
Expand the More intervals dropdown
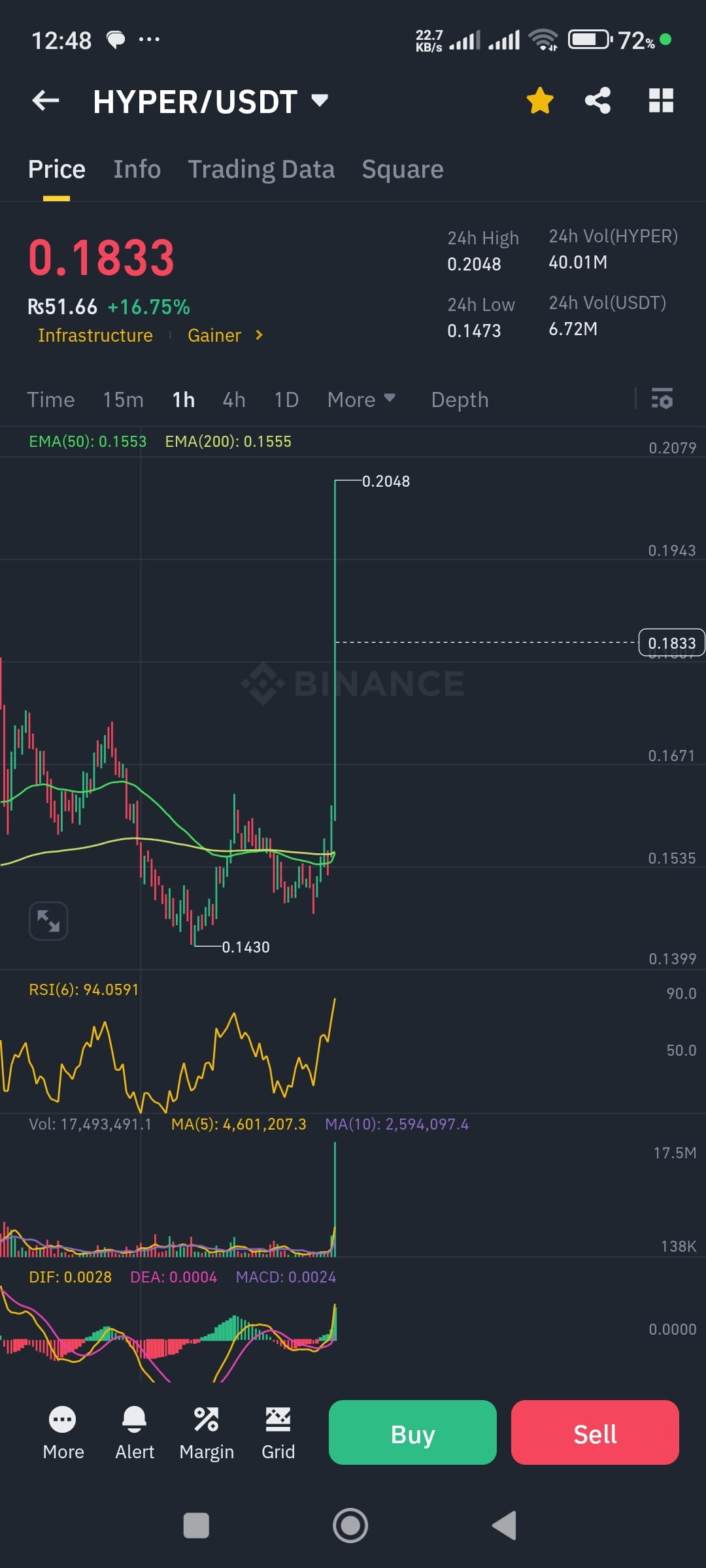tap(361, 400)
